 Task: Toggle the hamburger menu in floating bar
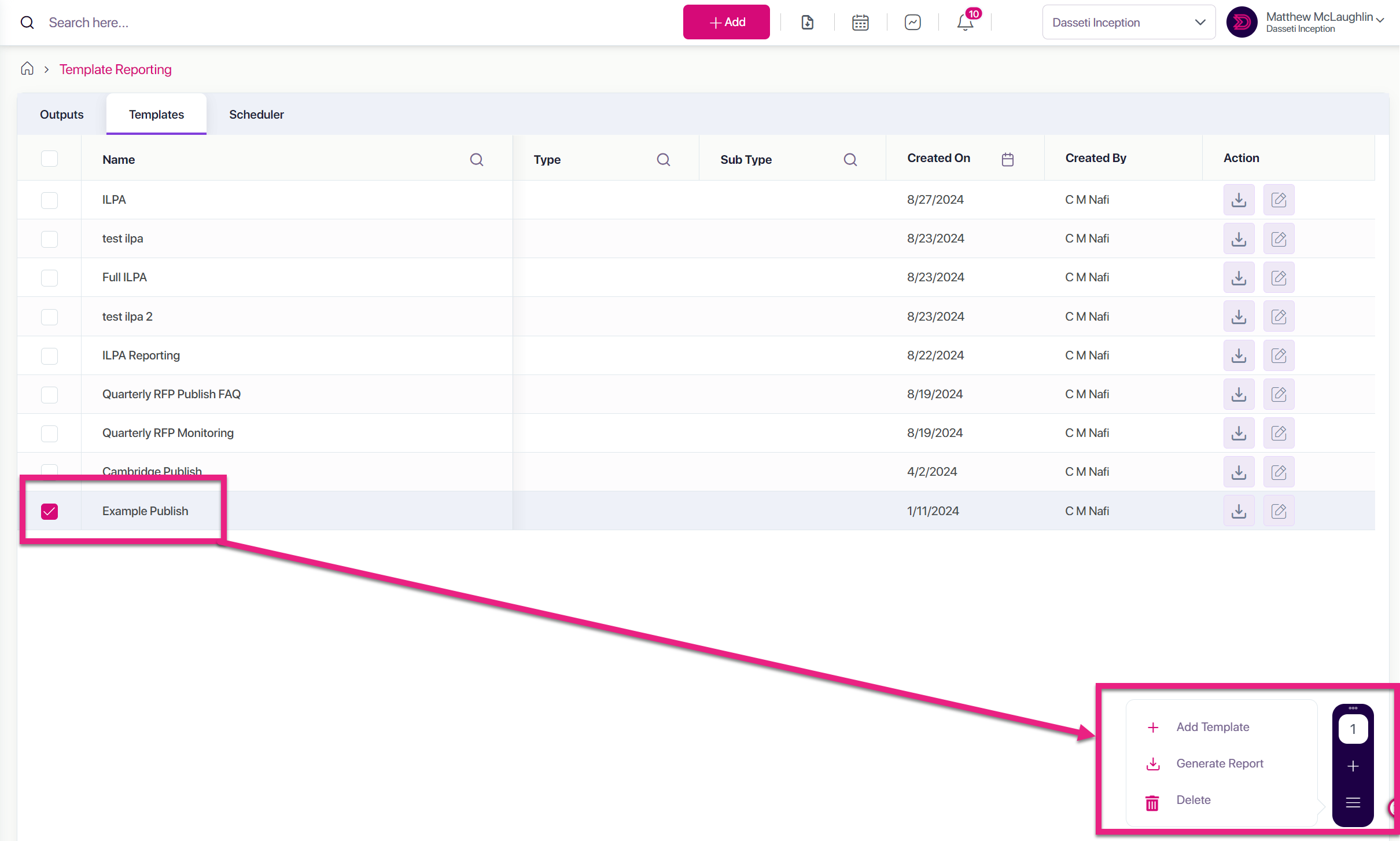pyautogui.click(x=1353, y=803)
